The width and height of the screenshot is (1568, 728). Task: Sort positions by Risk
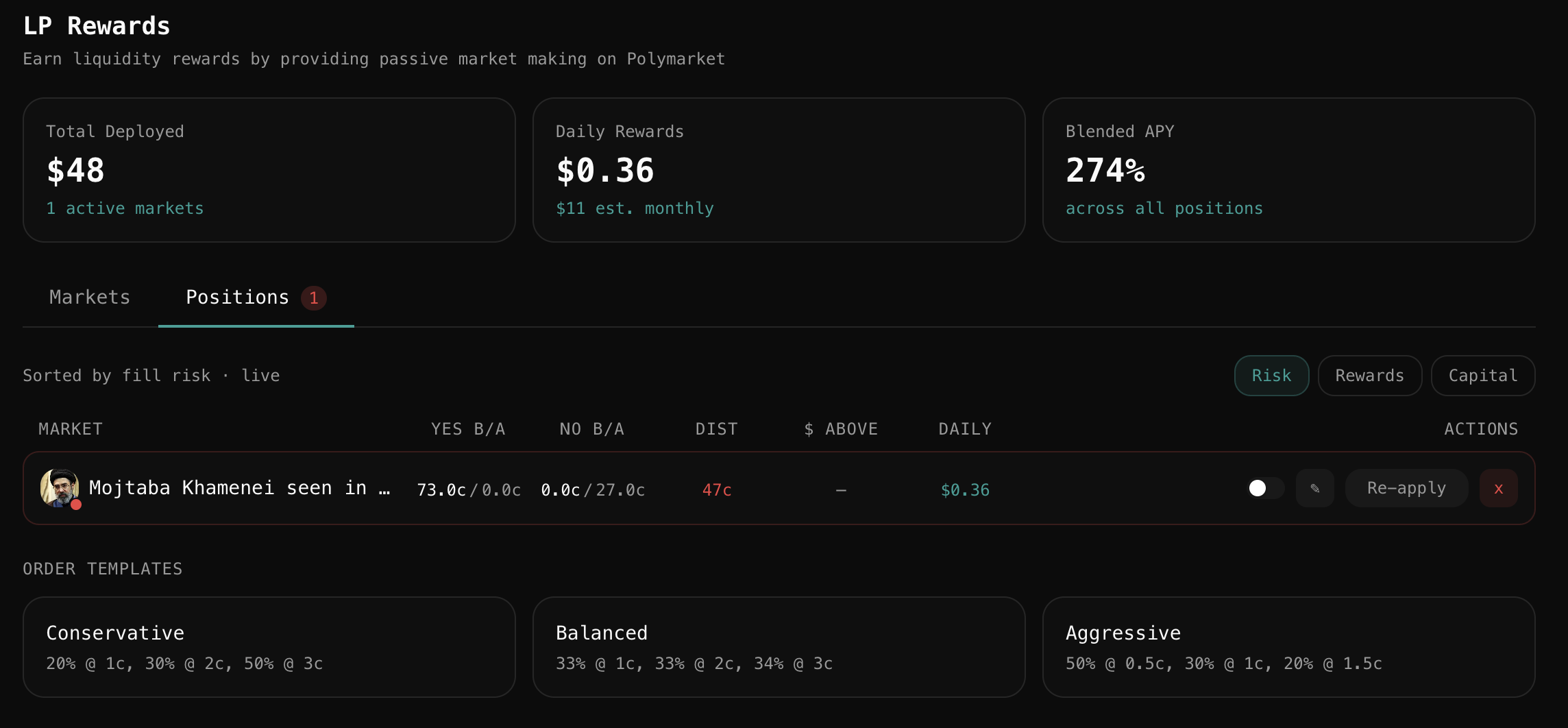1271,376
